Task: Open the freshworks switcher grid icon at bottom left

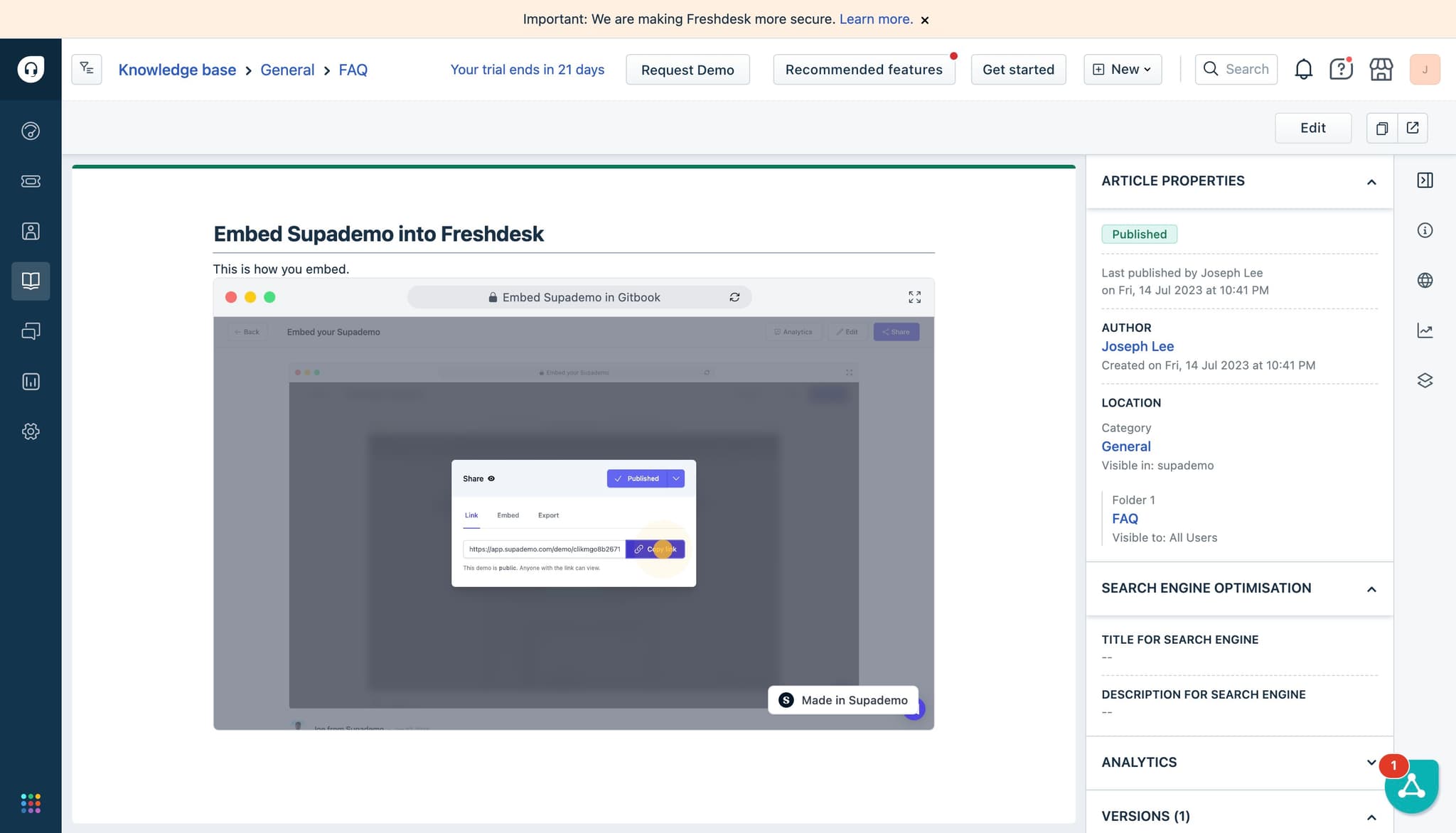Action: coord(31,803)
